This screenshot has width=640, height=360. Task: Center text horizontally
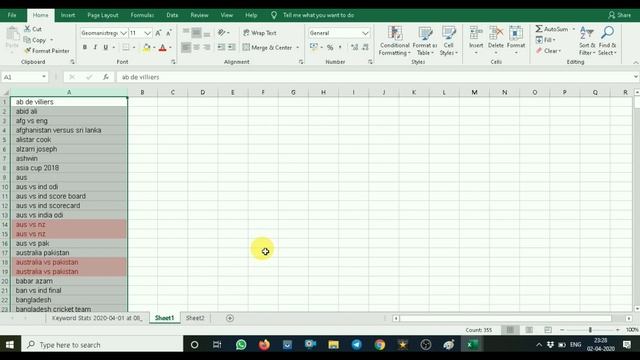196,47
